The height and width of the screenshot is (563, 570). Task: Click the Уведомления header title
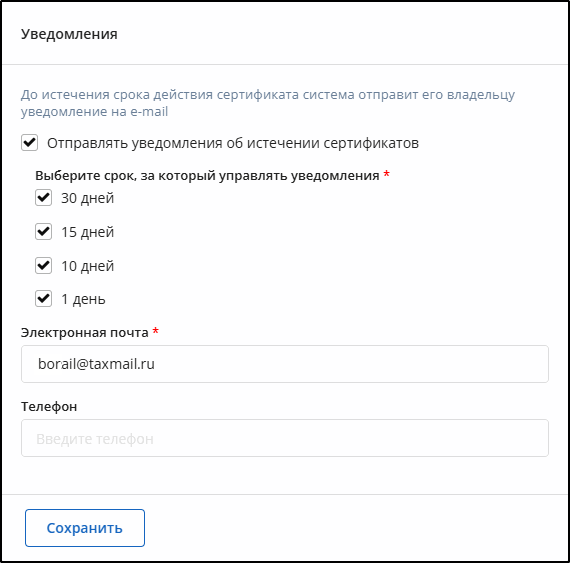coord(69,34)
